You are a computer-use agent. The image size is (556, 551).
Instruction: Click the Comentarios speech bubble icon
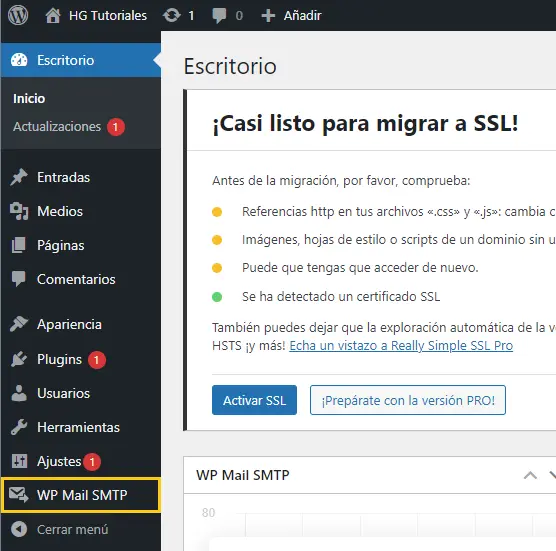click(19, 279)
